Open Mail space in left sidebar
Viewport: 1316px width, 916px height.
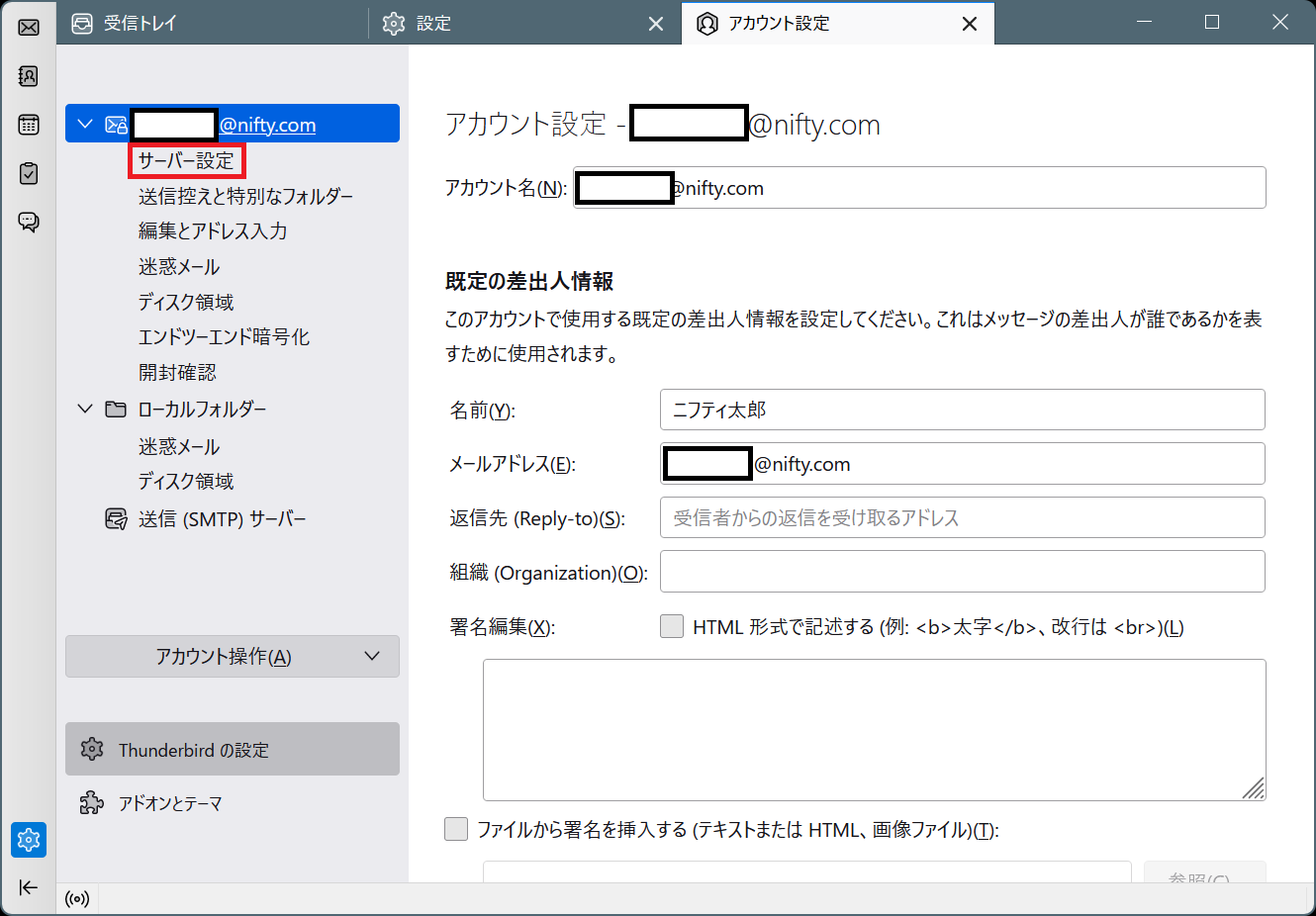pyautogui.click(x=29, y=27)
